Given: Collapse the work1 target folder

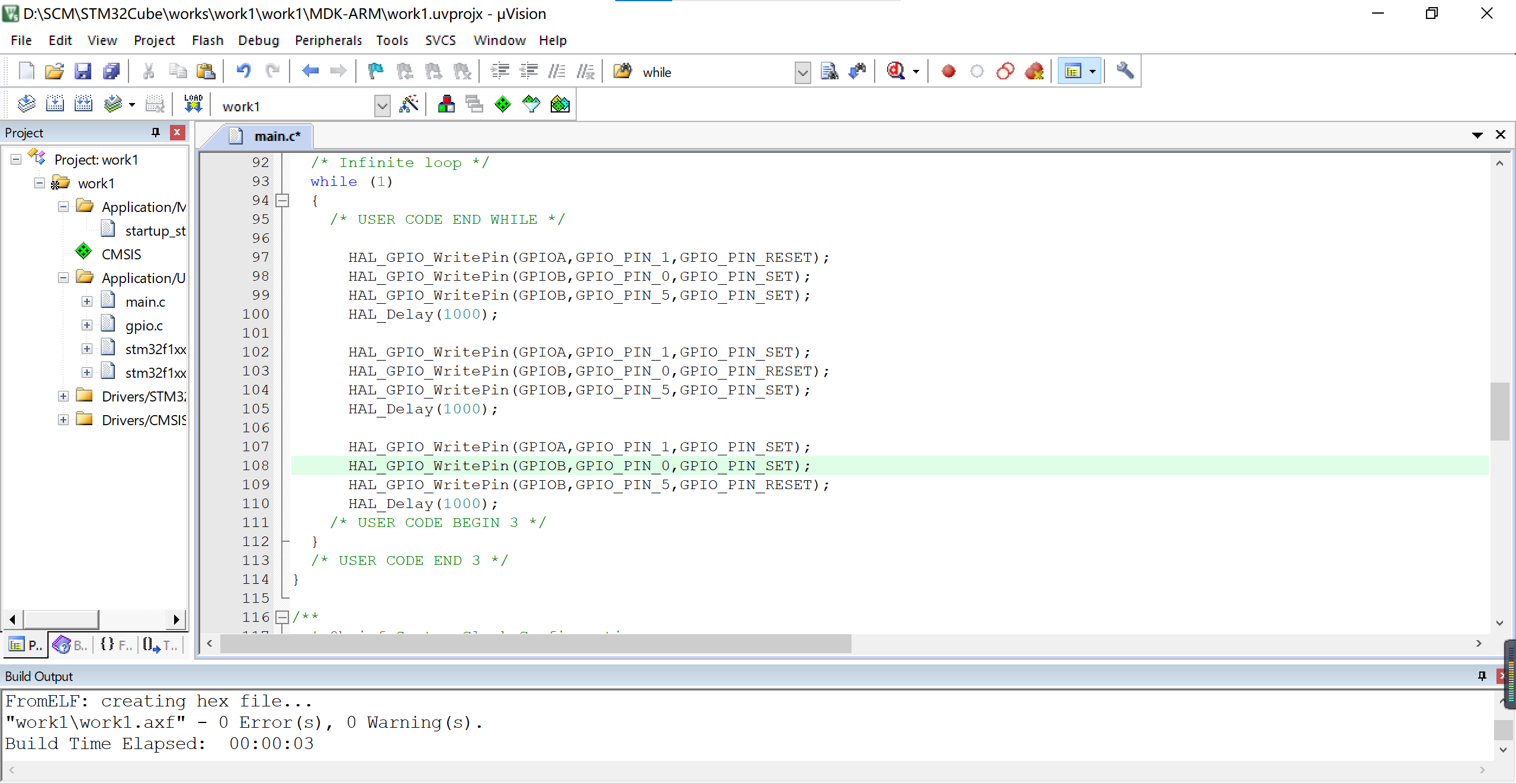Looking at the screenshot, I should coord(40,183).
